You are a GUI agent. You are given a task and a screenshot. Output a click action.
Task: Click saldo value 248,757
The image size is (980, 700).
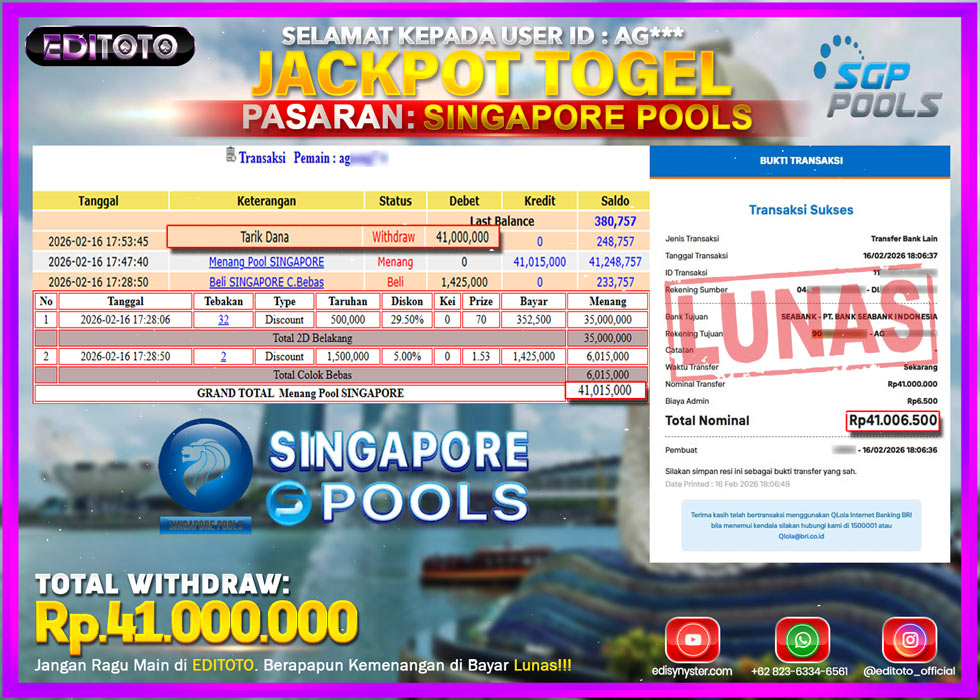pyautogui.click(x=615, y=241)
